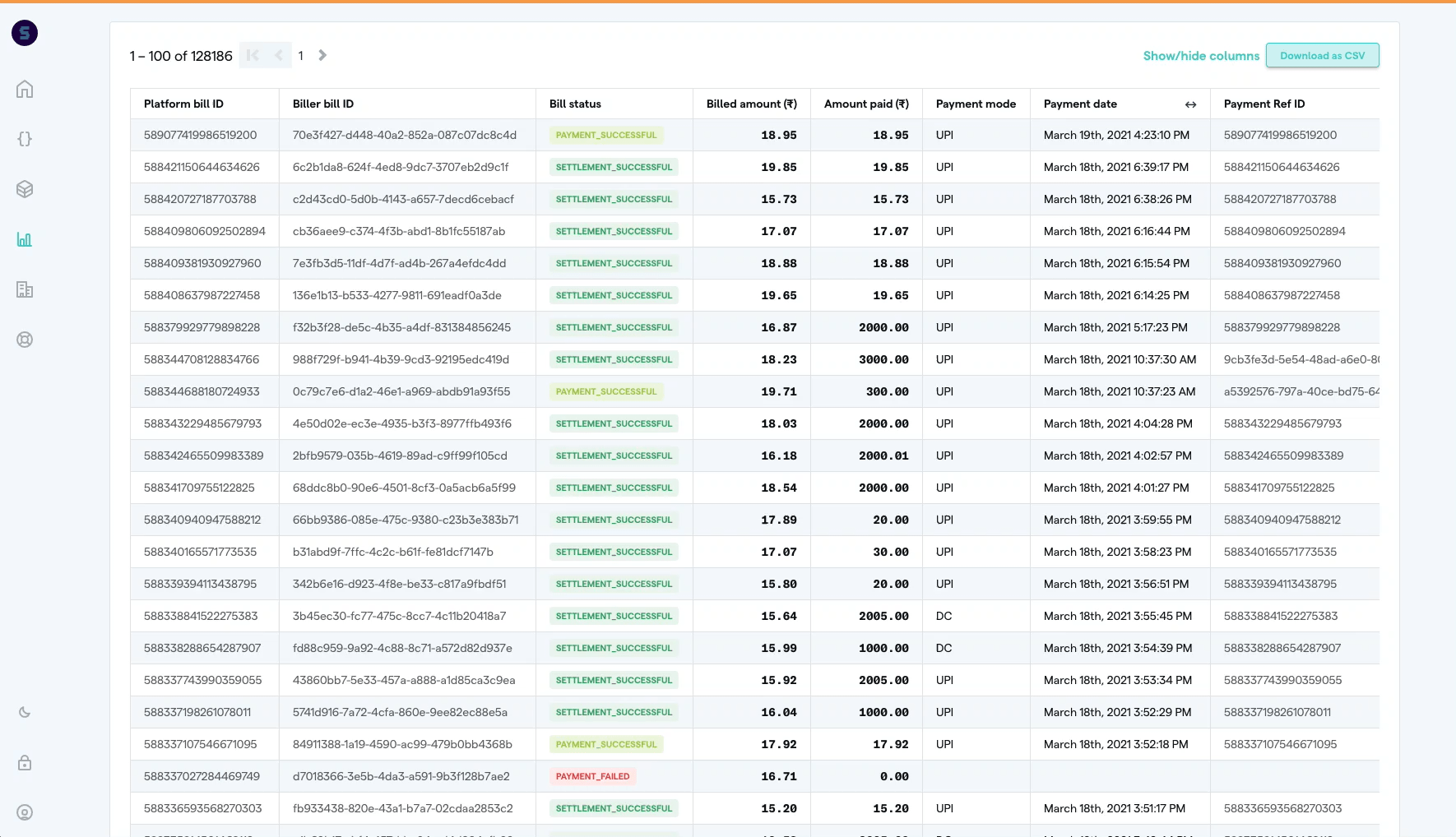Go to the next page with chevron arrow

point(322,55)
